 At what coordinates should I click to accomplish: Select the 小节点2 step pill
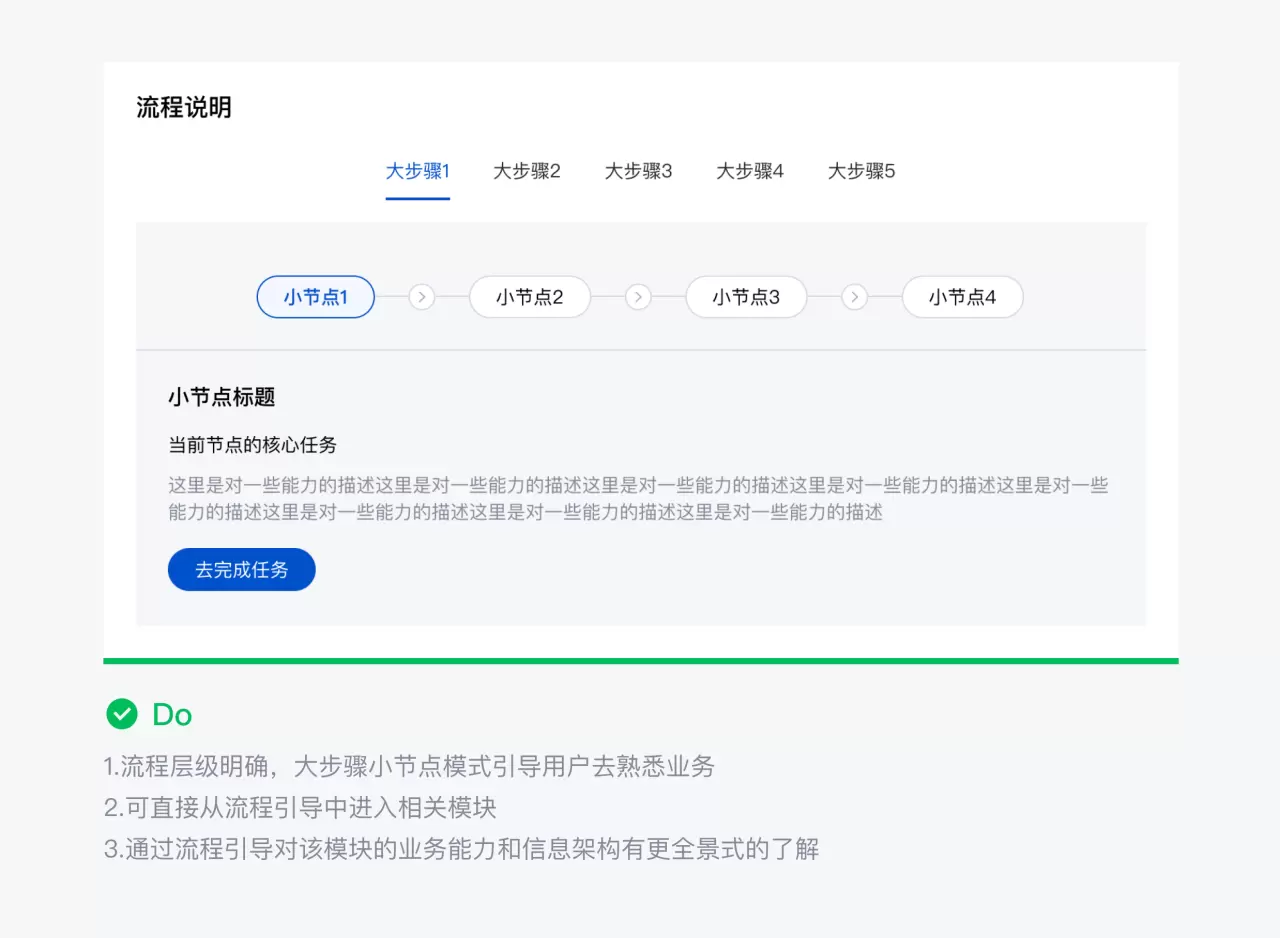(530, 297)
